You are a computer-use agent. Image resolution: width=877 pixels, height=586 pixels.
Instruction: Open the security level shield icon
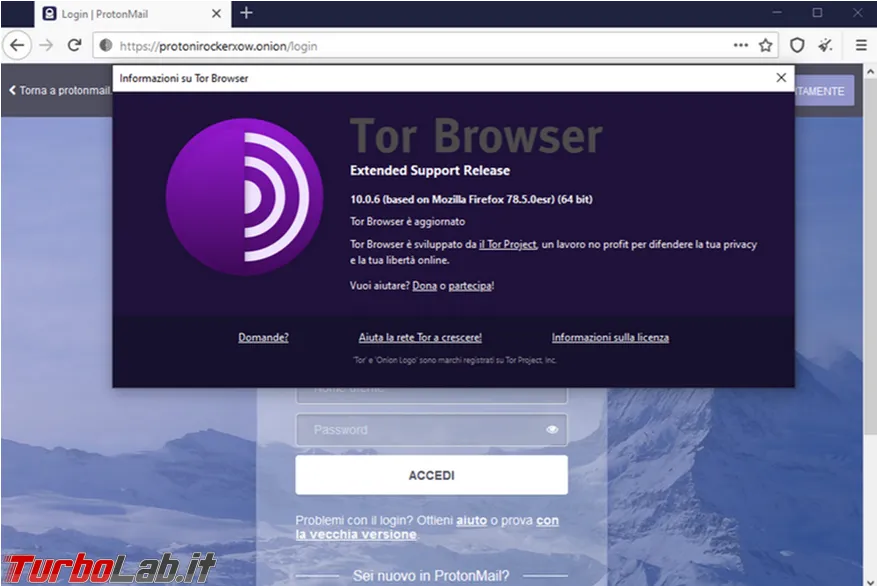click(797, 45)
